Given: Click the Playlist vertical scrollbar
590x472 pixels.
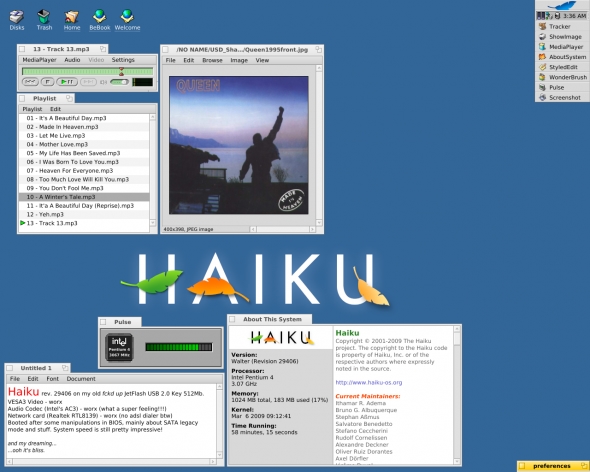Looking at the screenshot, I should coord(153,170).
